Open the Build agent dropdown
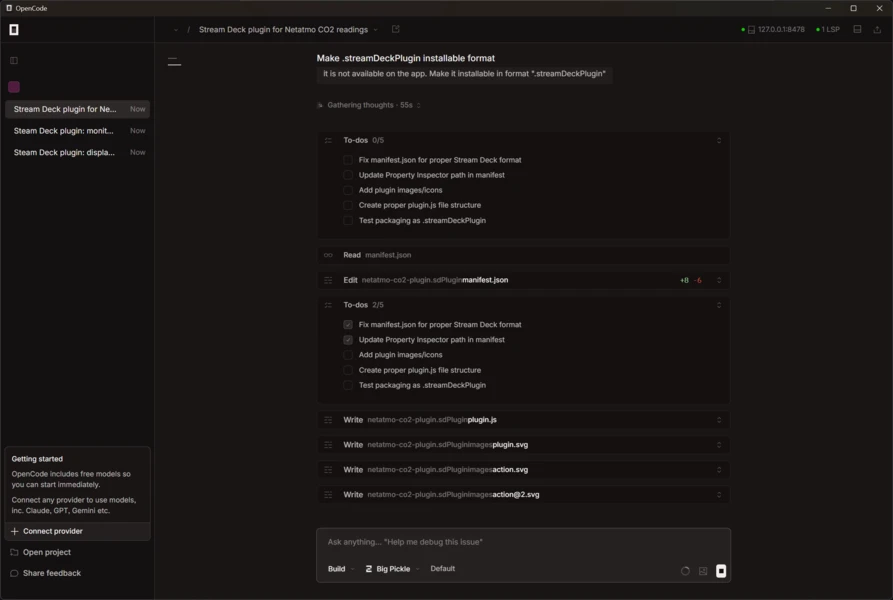Screen dimensions: 893x600 tap(341, 569)
